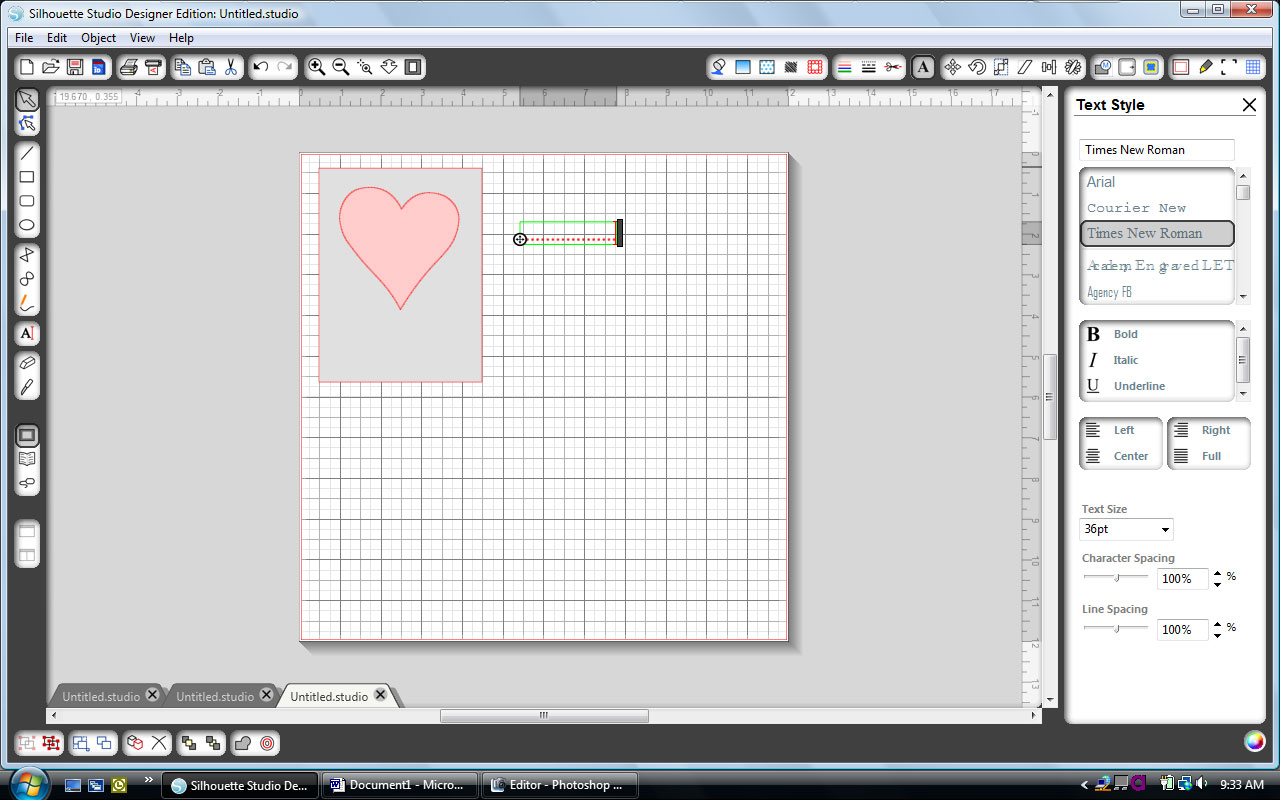Viewport: 1280px width, 800px height.
Task: Click the Cut scissors icon
Action: click(x=231, y=67)
